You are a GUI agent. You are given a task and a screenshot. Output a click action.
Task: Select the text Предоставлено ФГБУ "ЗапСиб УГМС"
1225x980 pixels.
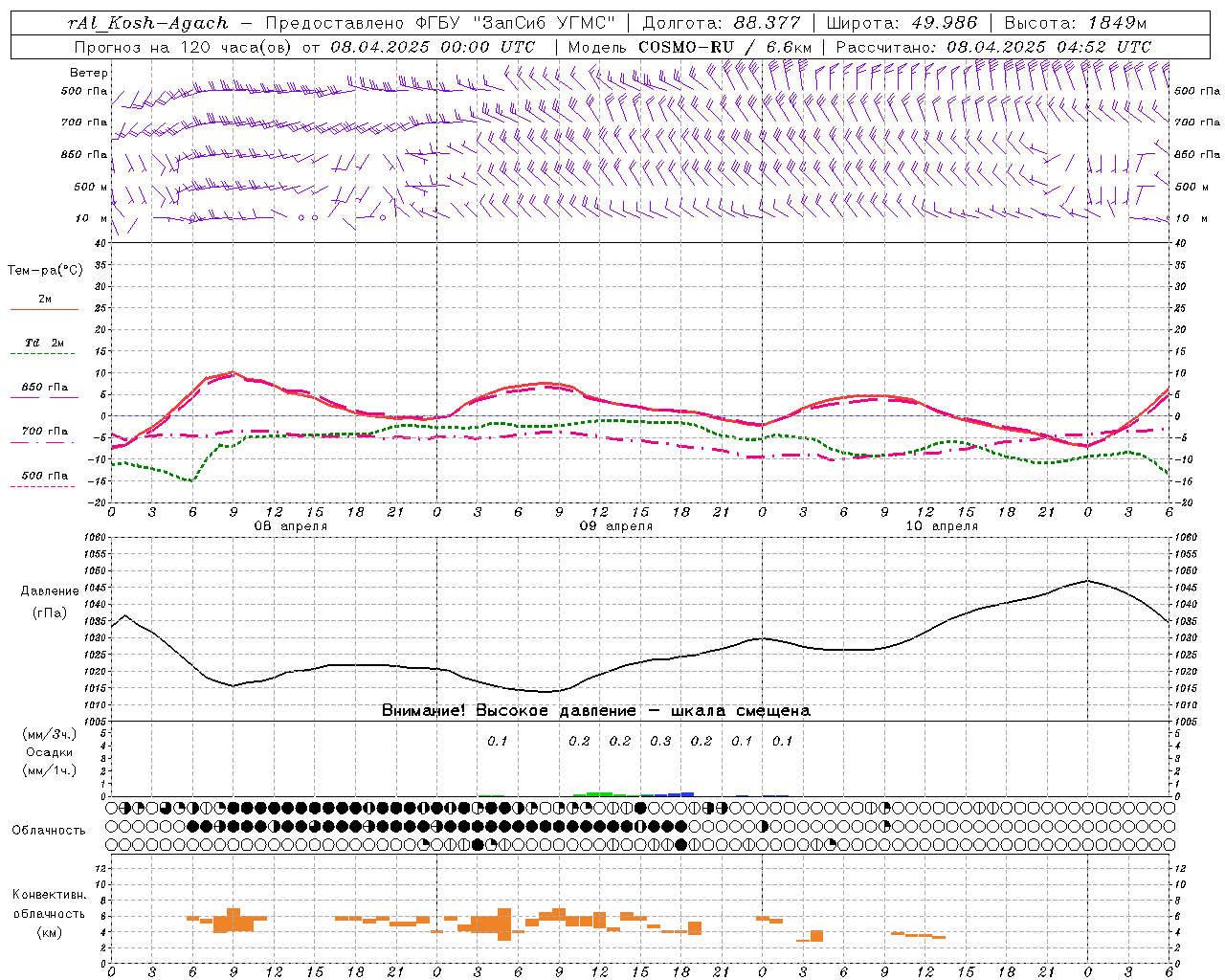440,23
